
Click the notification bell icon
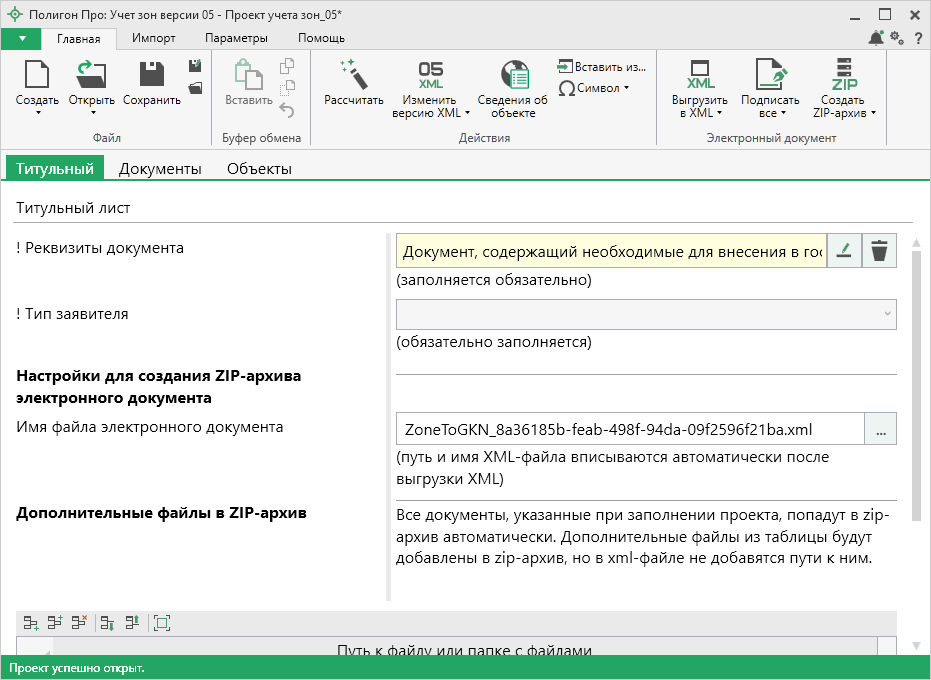(x=876, y=38)
